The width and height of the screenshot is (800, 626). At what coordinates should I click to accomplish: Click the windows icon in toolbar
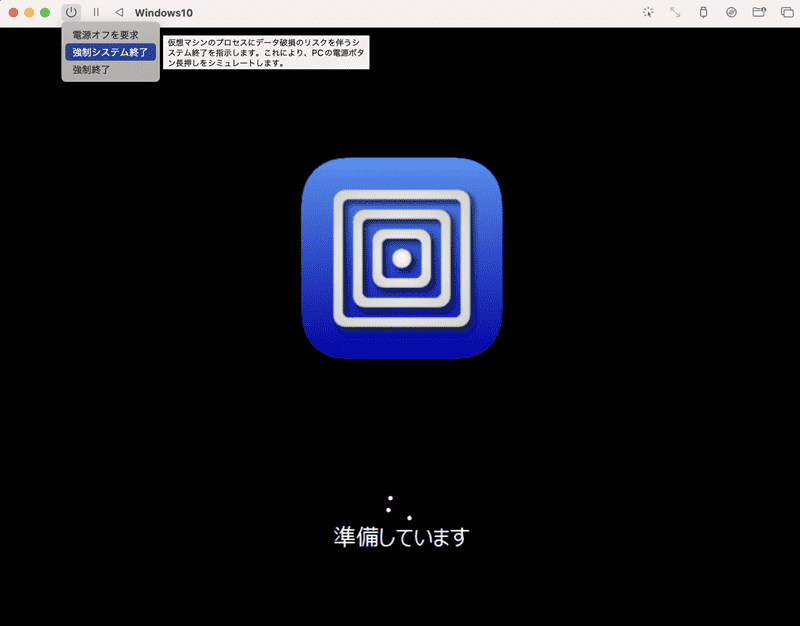point(787,12)
